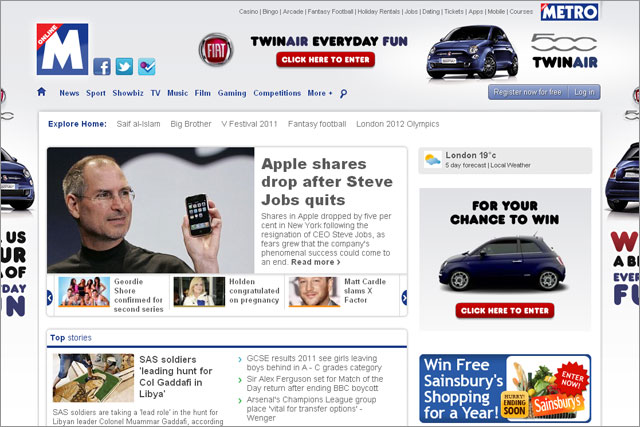
Task: Open Geordie Shore thumbnail image
Action: click(x=84, y=291)
